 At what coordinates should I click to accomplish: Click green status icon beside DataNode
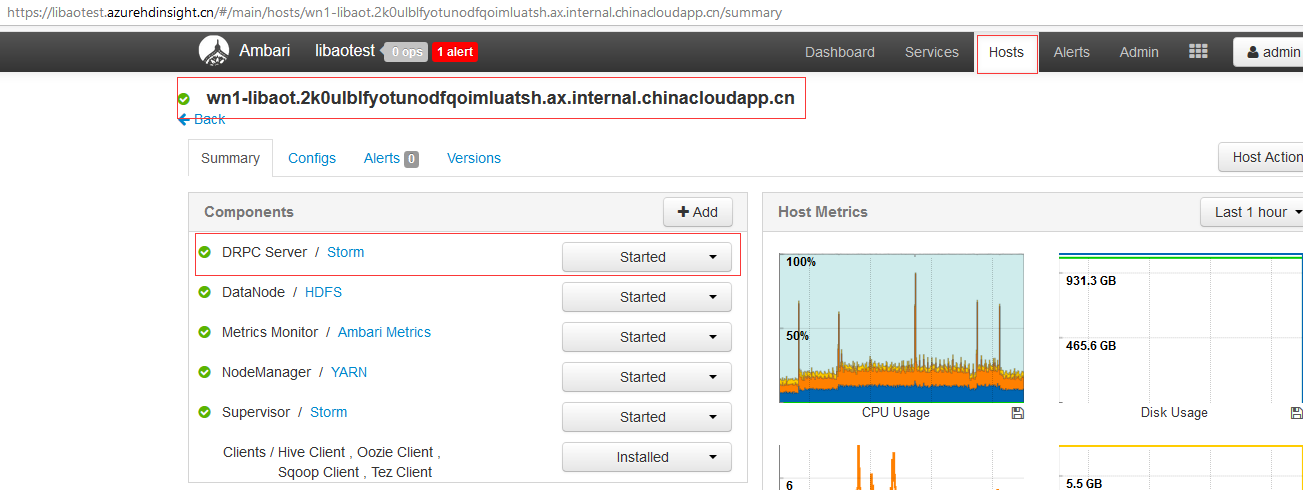tap(205, 292)
